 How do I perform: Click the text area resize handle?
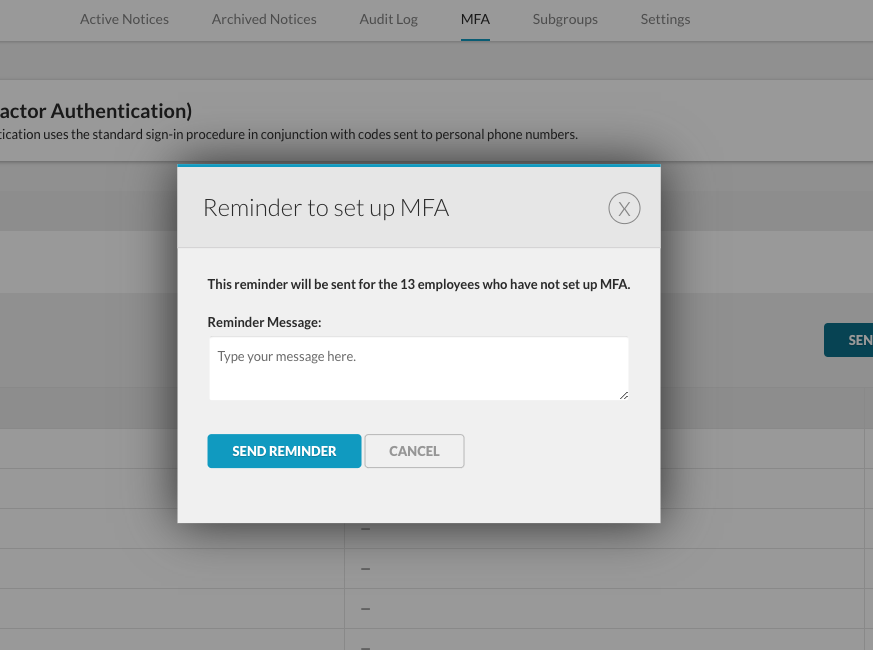pyautogui.click(x=624, y=395)
